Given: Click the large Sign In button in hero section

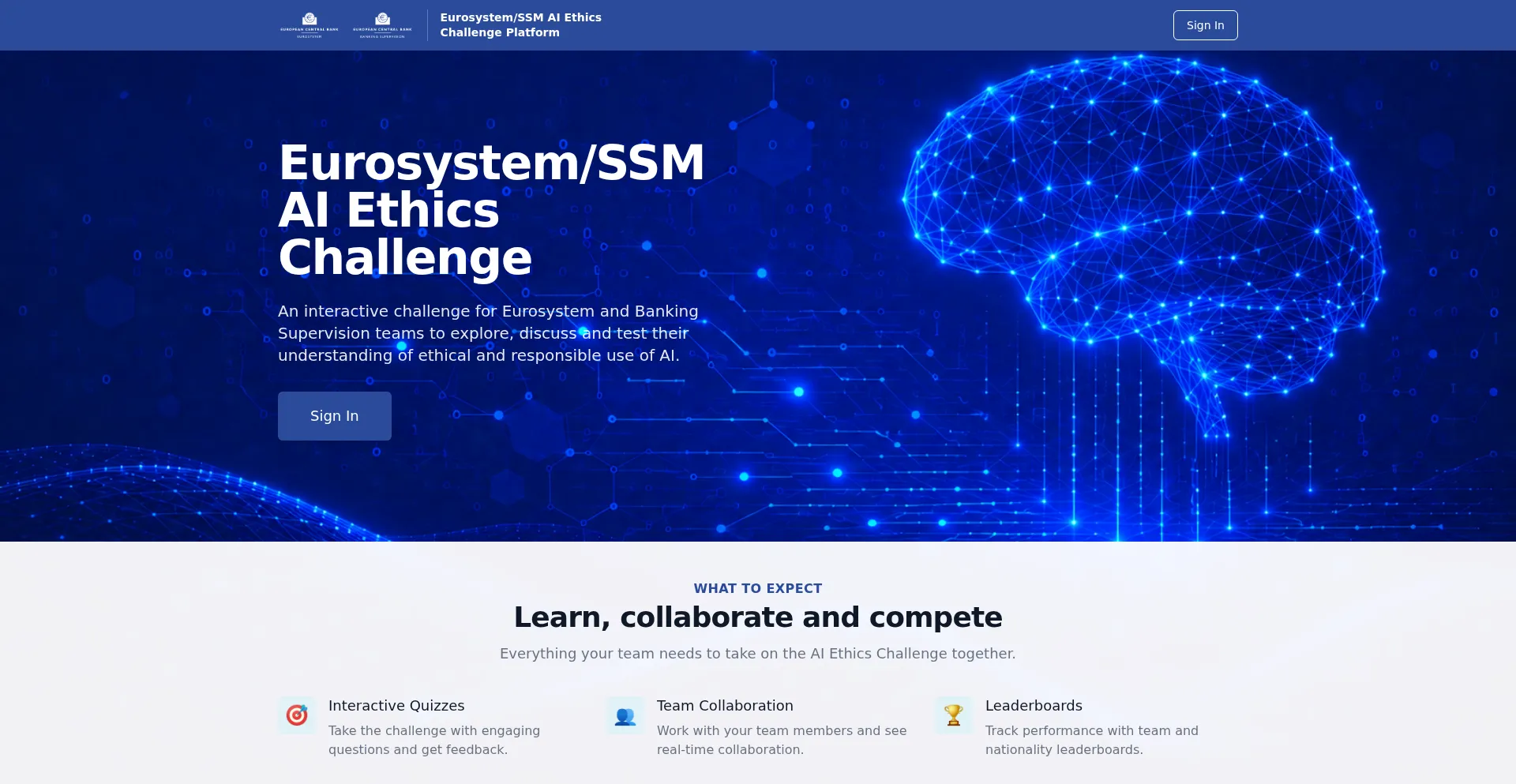Looking at the screenshot, I should (x=335, y=416).
